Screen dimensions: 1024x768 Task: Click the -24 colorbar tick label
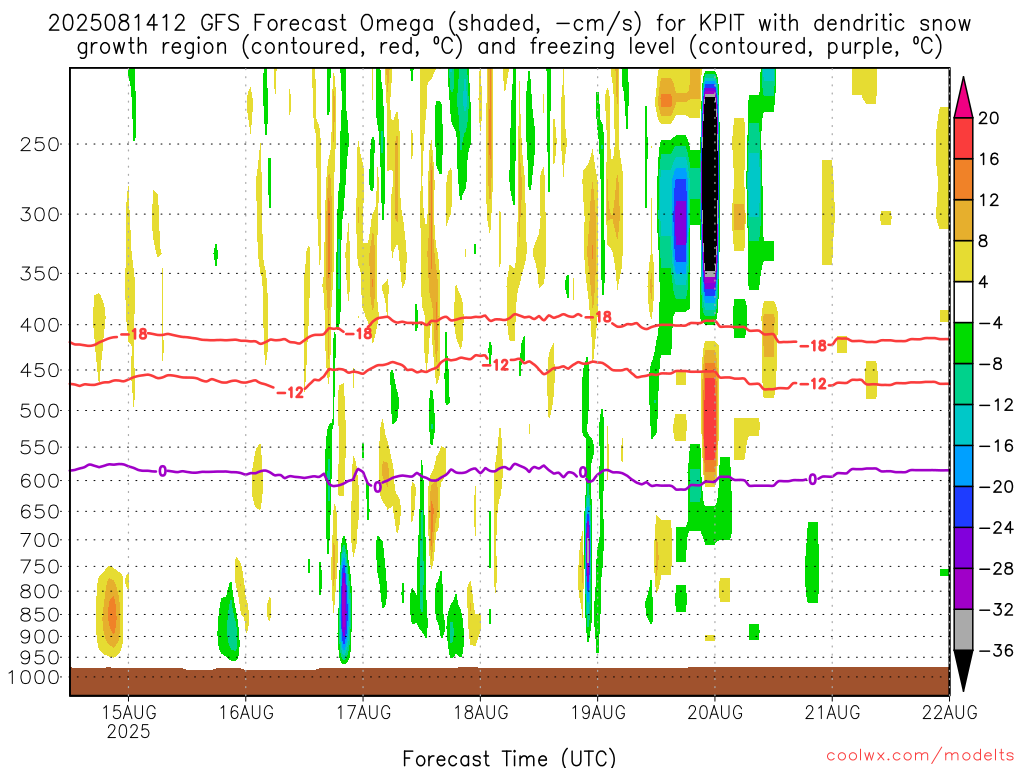pos(996,528)
